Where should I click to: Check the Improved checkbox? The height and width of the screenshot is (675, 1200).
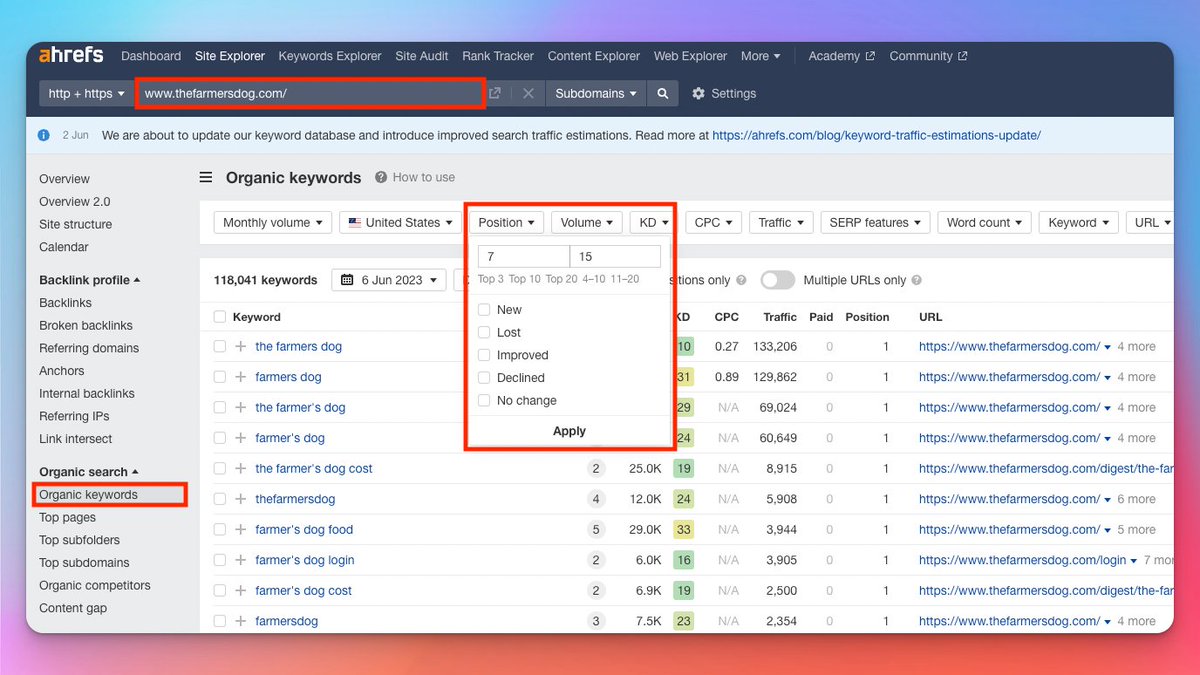(484, 355)
